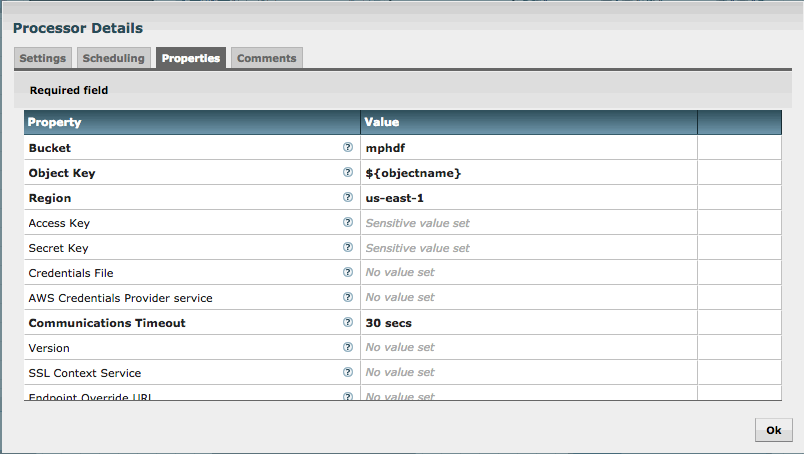Click the SSL Context Service help icon
The image size is (804, 454).
348,372
